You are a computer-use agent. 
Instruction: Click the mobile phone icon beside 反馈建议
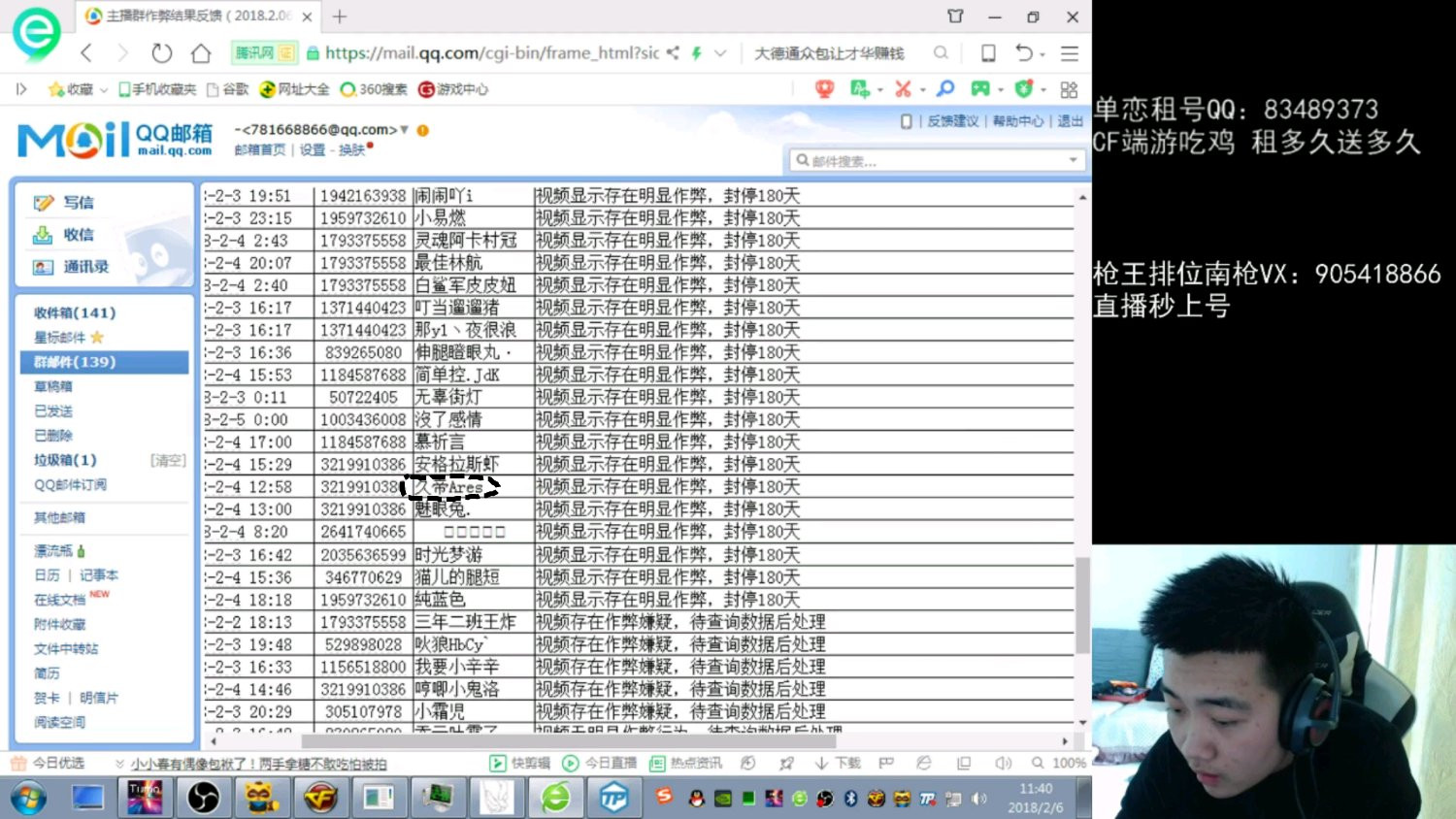pos(904,121)
